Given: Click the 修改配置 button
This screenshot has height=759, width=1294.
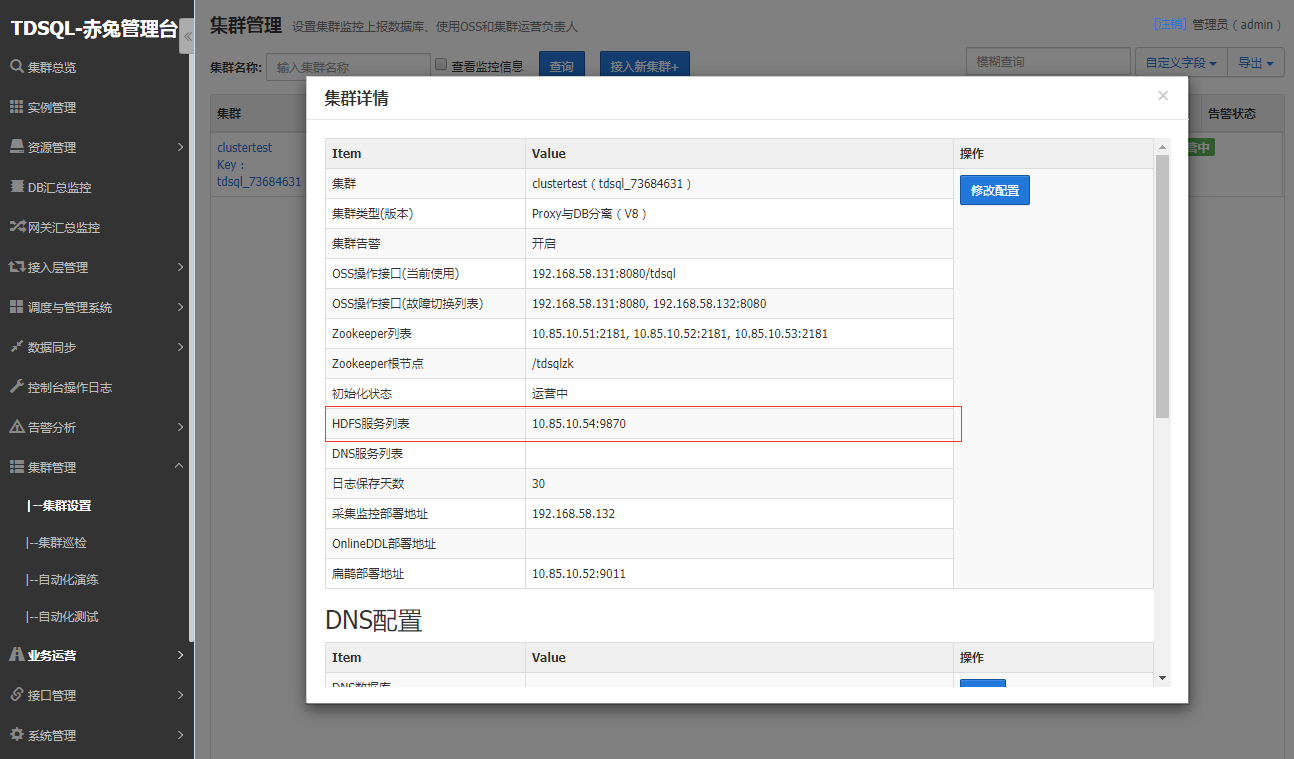Looking at the screenshot, I should (x=994, y=190).
